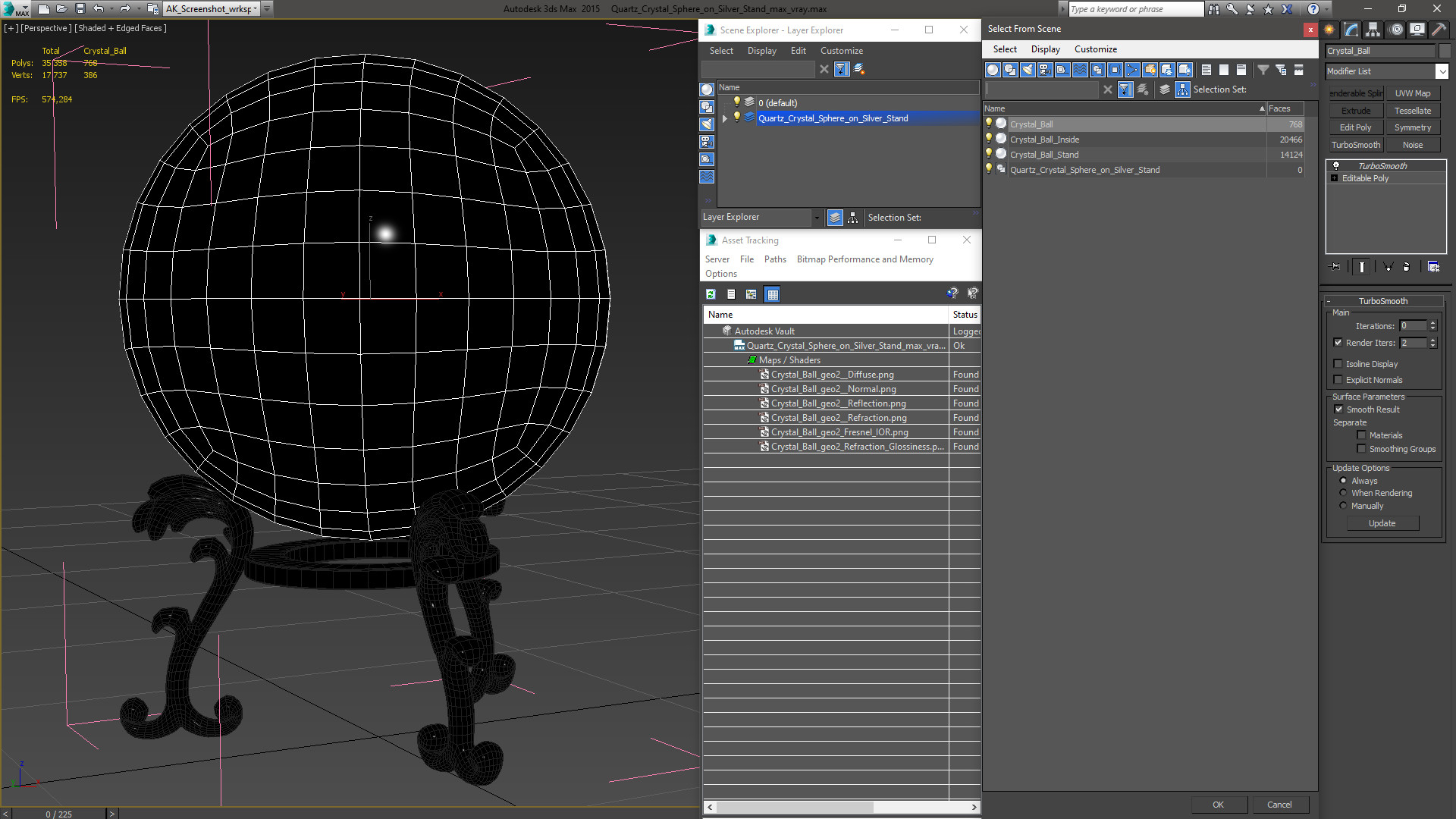Select the When Rendering update option
Screen dimensions: 1456x819
tap(1343, 493)
